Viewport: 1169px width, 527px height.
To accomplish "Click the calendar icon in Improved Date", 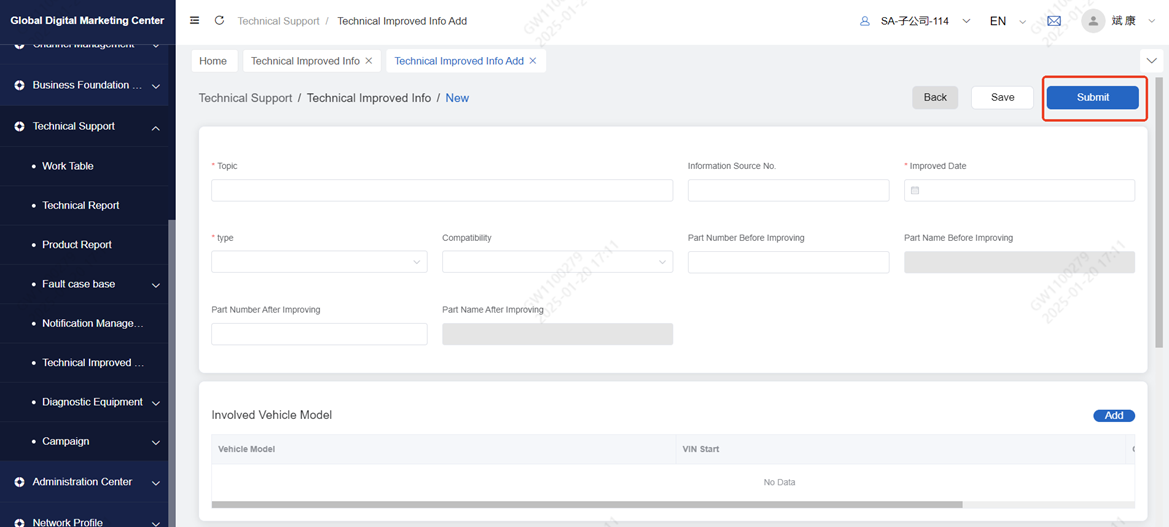I will point(915,190).
